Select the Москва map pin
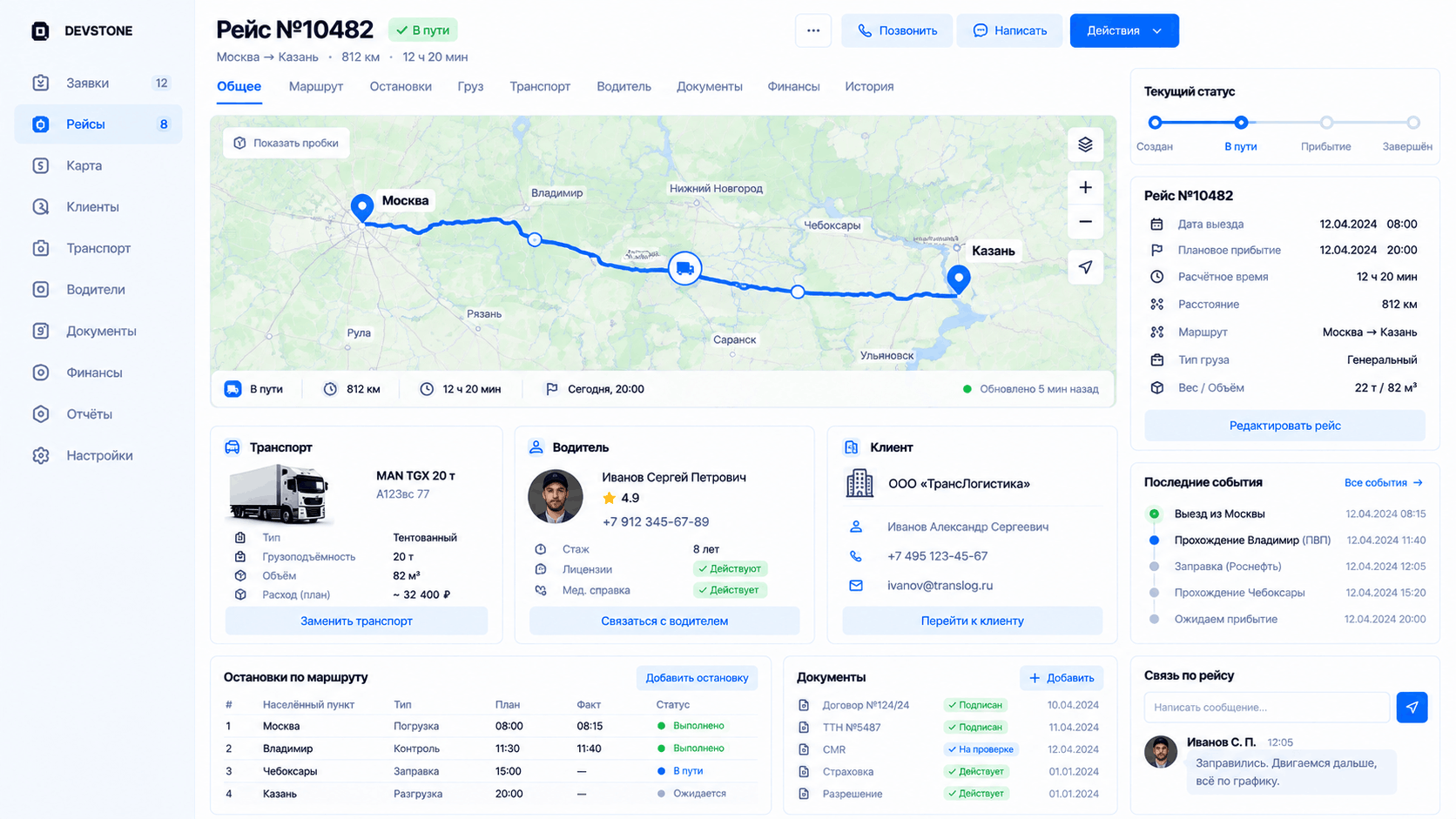 (x=362, y=207)
